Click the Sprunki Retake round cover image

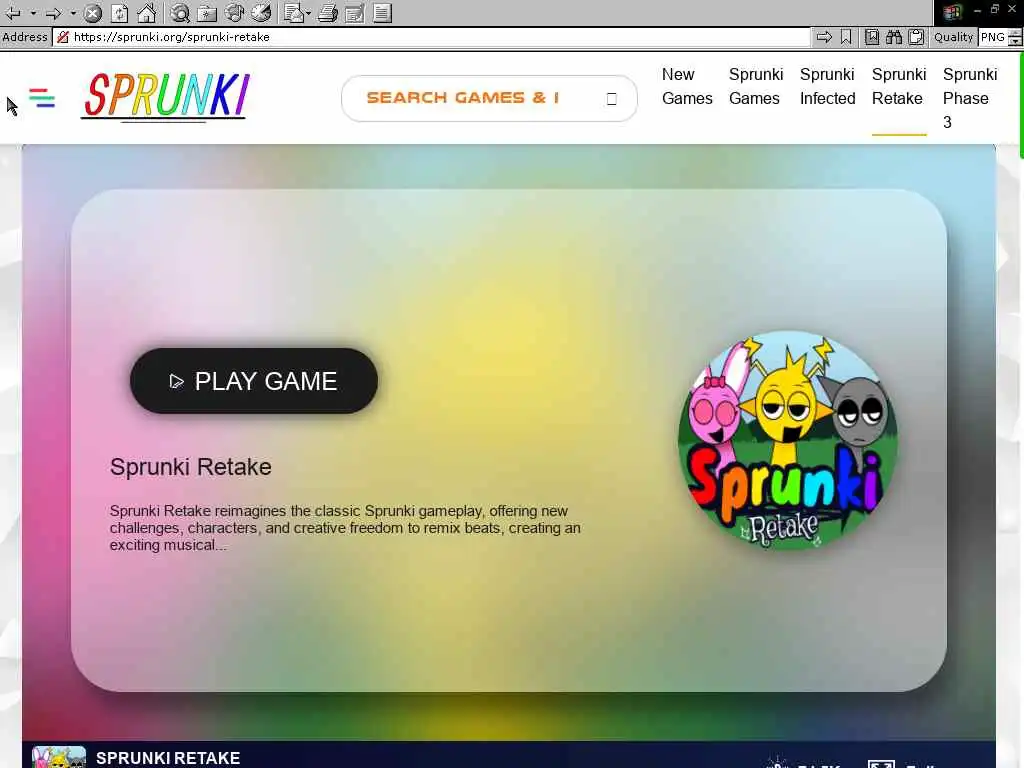click(788, 440)
